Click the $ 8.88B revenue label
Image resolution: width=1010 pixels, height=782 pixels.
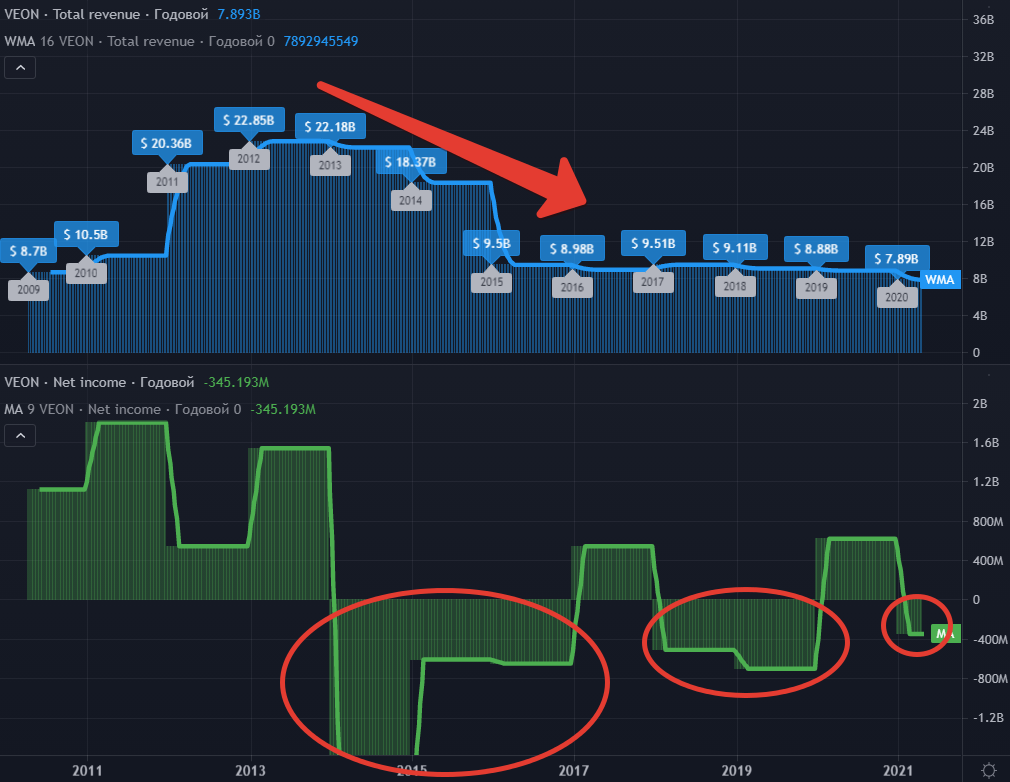816,249
